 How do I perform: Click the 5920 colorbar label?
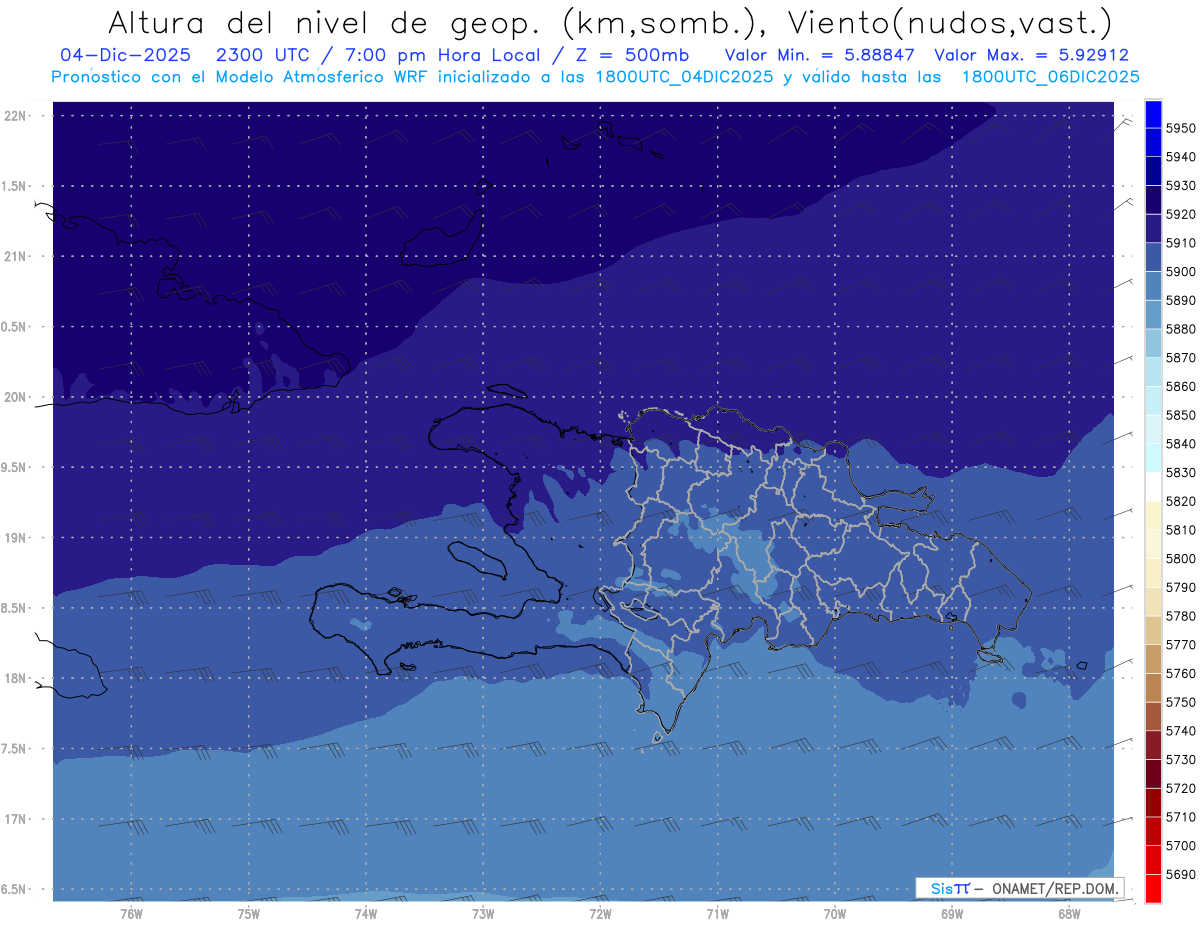pos(1181,214)
